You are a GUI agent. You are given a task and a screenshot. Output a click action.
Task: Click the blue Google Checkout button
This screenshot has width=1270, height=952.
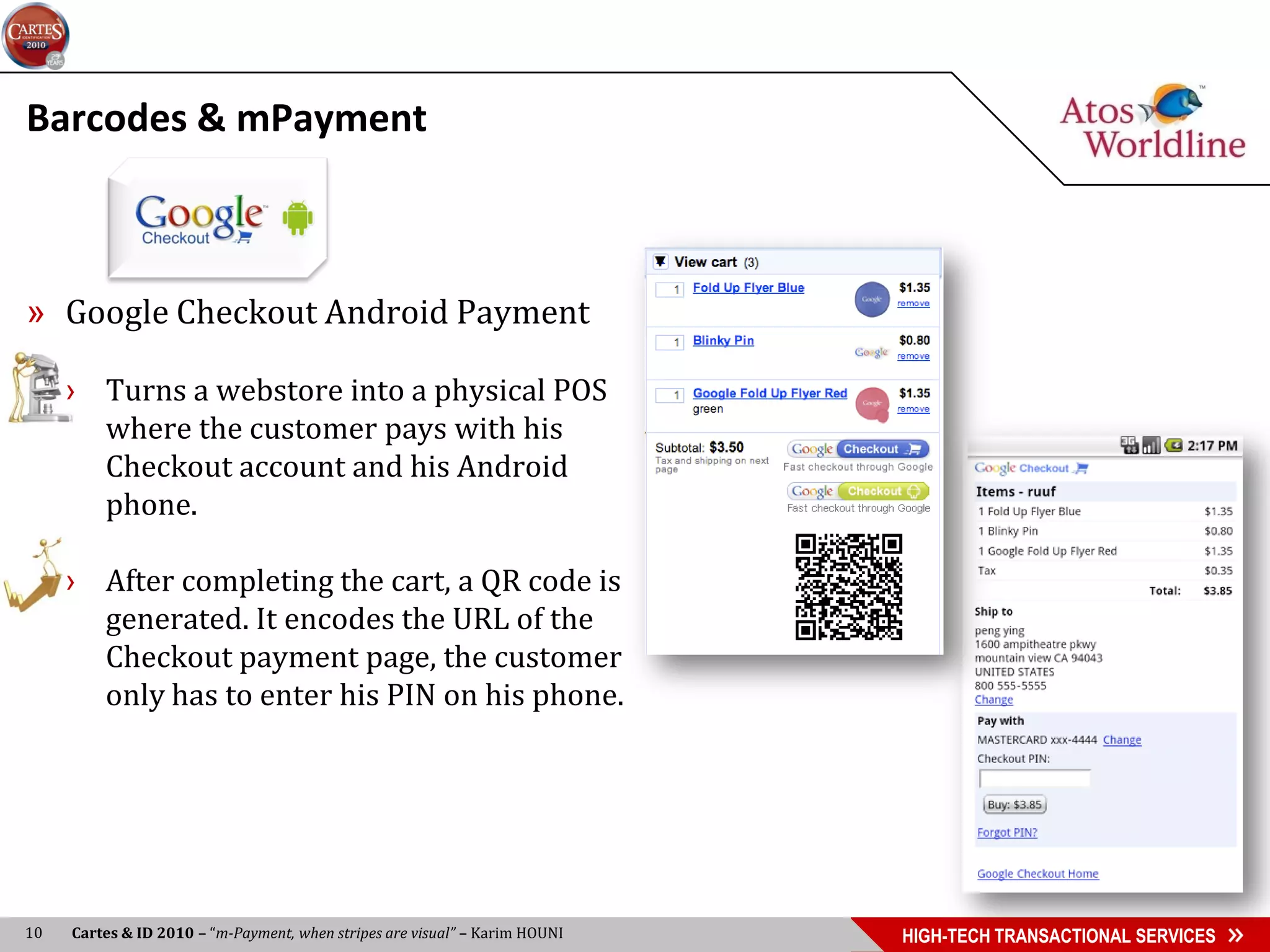(x=858, y=449)
